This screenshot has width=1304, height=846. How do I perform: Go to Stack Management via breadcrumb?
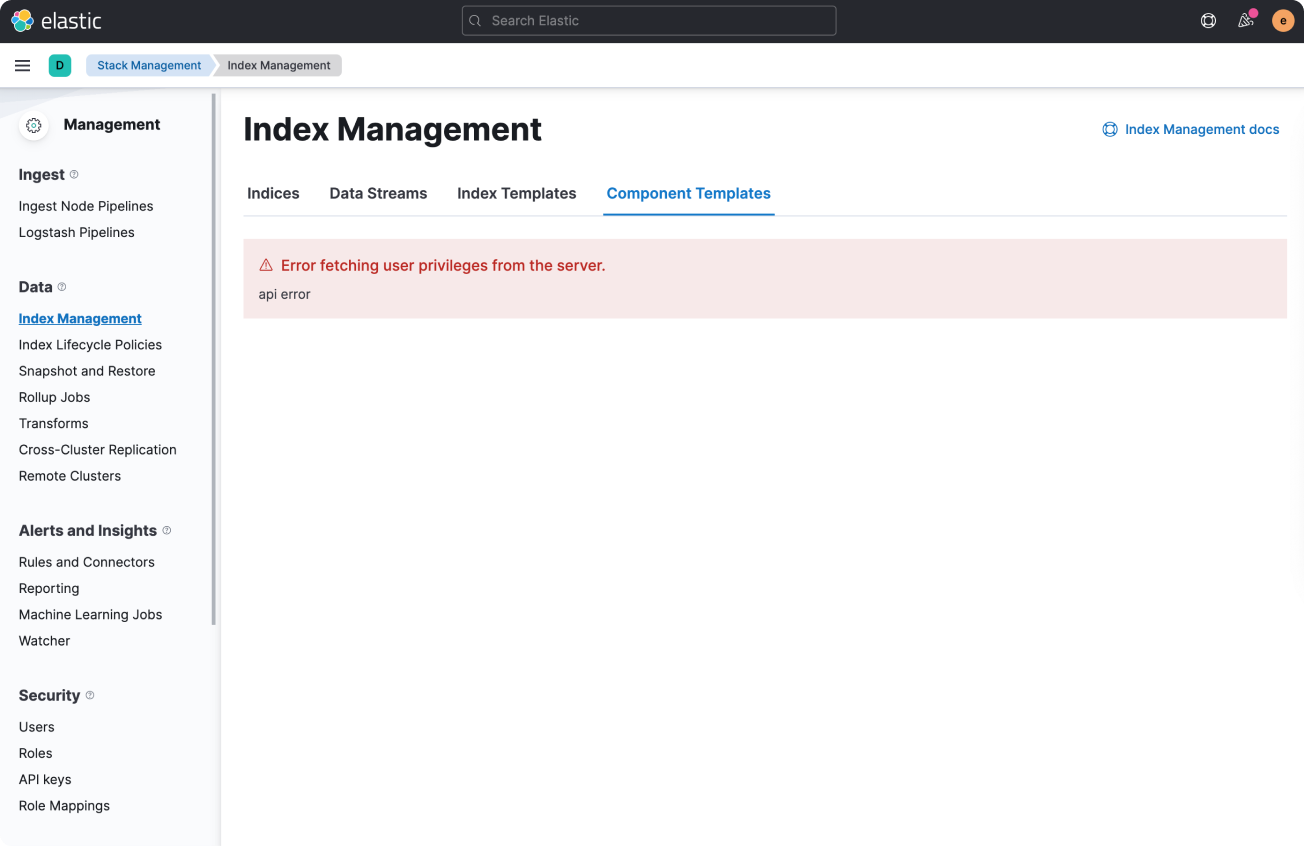(x=148, y=65)
